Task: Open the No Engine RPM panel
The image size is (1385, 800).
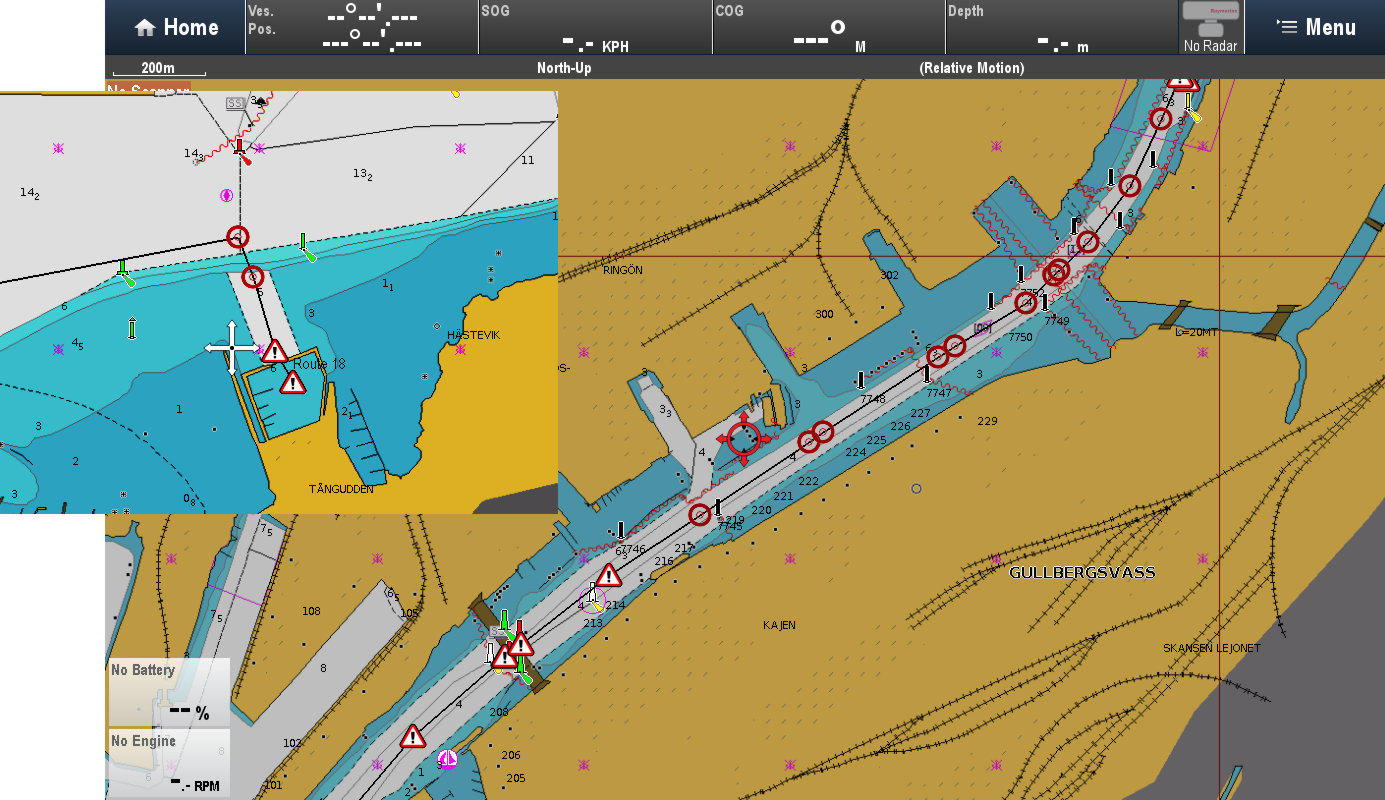Action: [x=169, y=762]
